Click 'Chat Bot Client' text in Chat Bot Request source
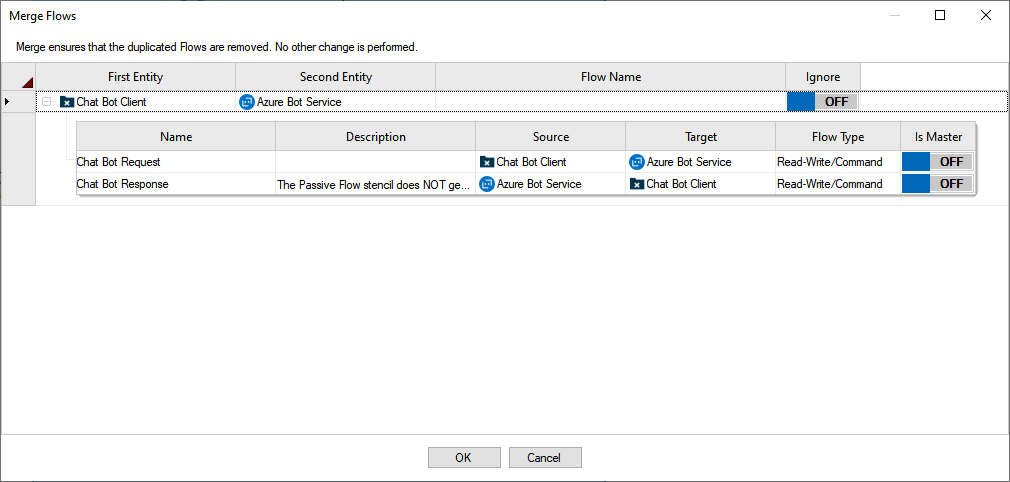This screenshot has width=1010, height=482. point(531,162)
